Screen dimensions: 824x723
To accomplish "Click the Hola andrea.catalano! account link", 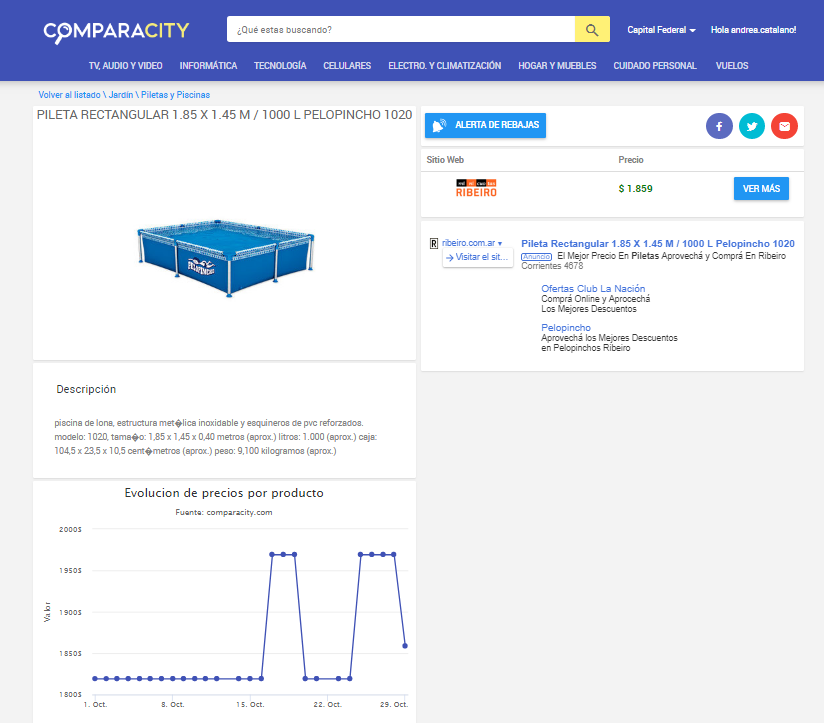I will tap(753, 30).
